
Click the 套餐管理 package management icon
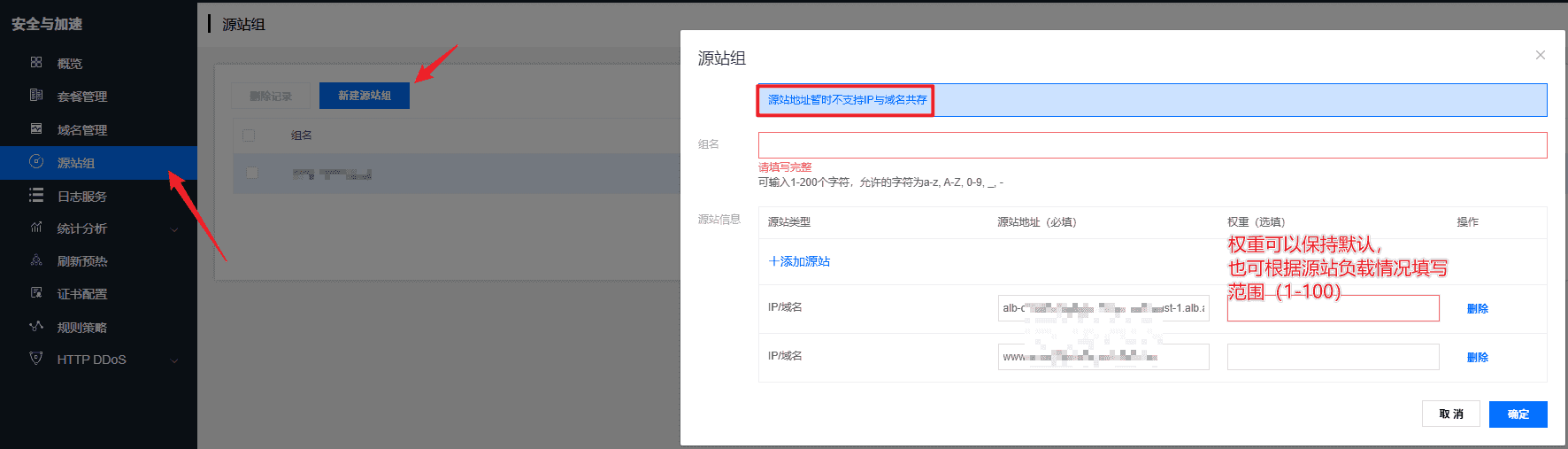(36, 96)
